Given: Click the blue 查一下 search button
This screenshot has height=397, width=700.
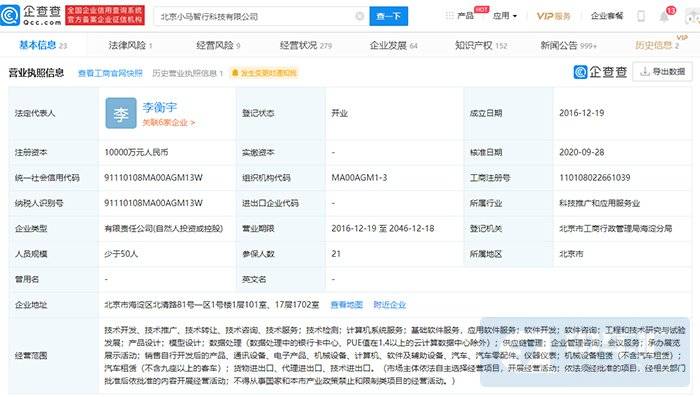Looking at the screenshot, I should click(x=388, y=17).
